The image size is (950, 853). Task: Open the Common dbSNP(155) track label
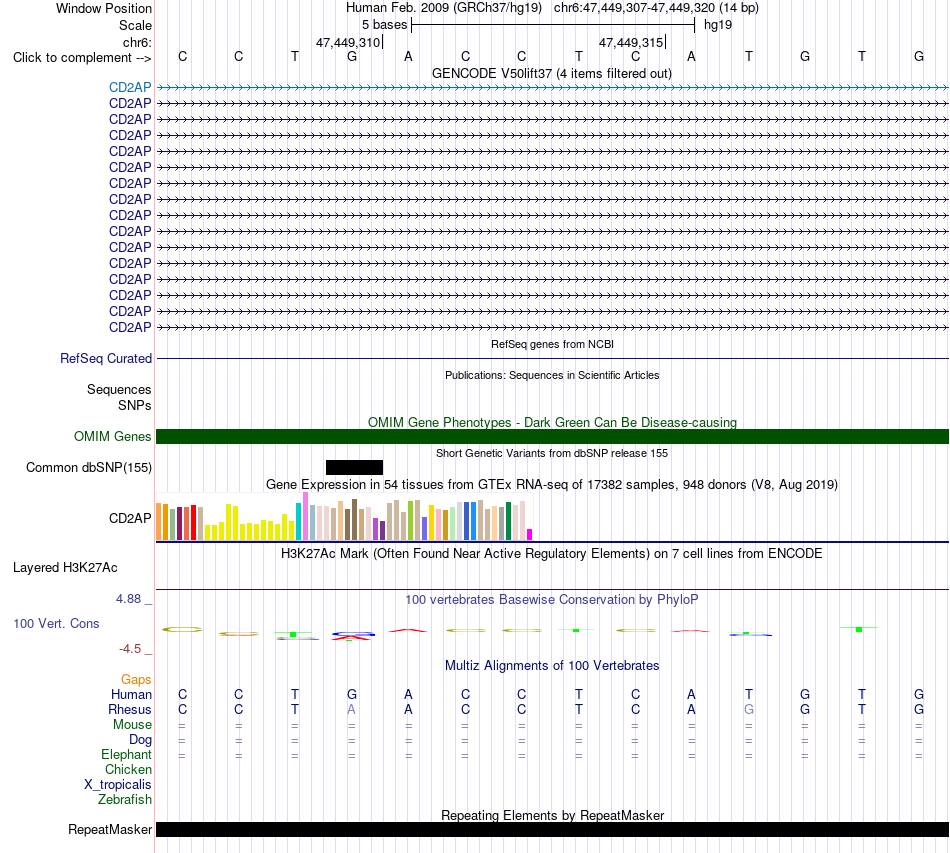[88, 468]
